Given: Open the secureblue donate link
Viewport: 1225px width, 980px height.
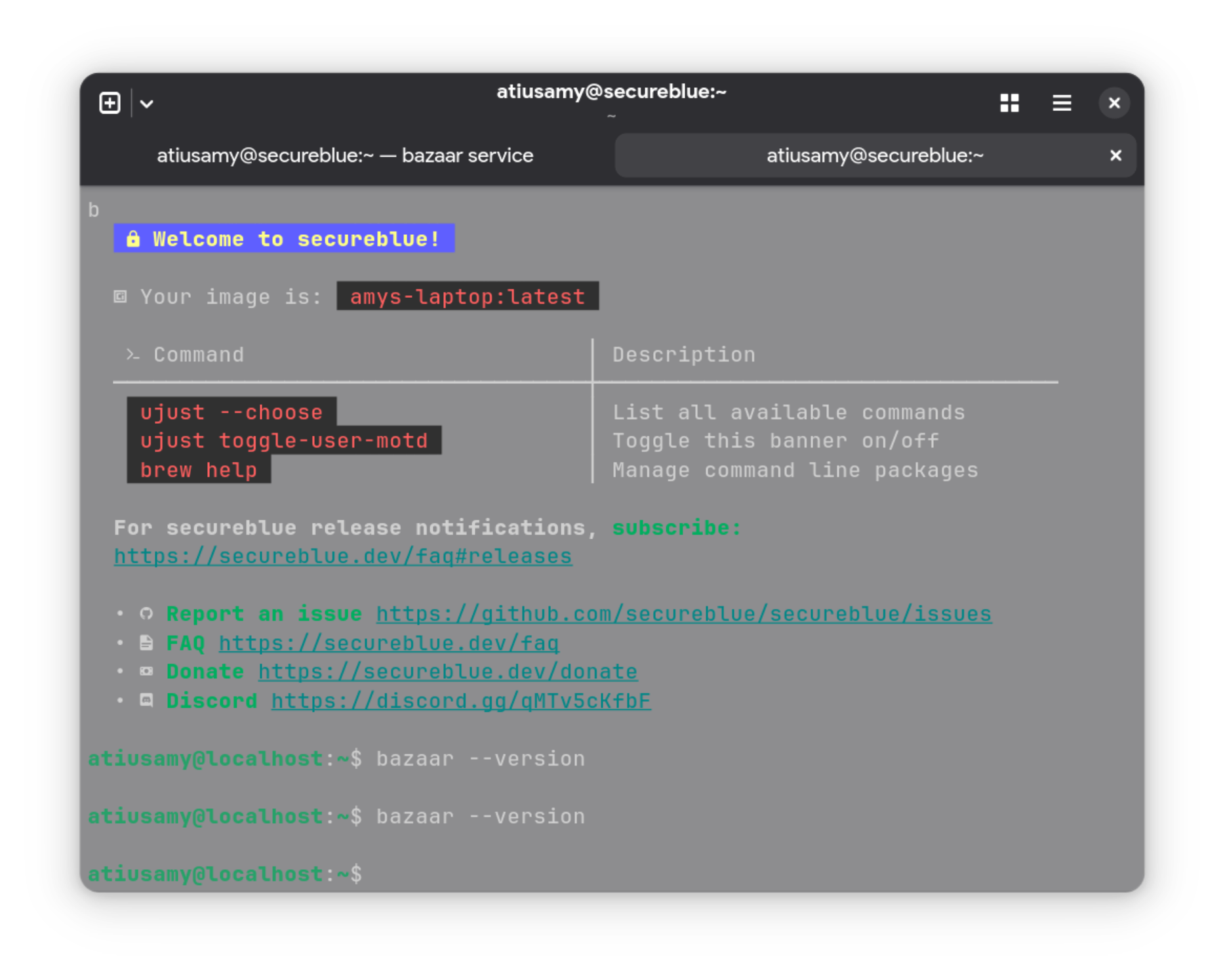Looking at the screenshot, I should point(448,672).
